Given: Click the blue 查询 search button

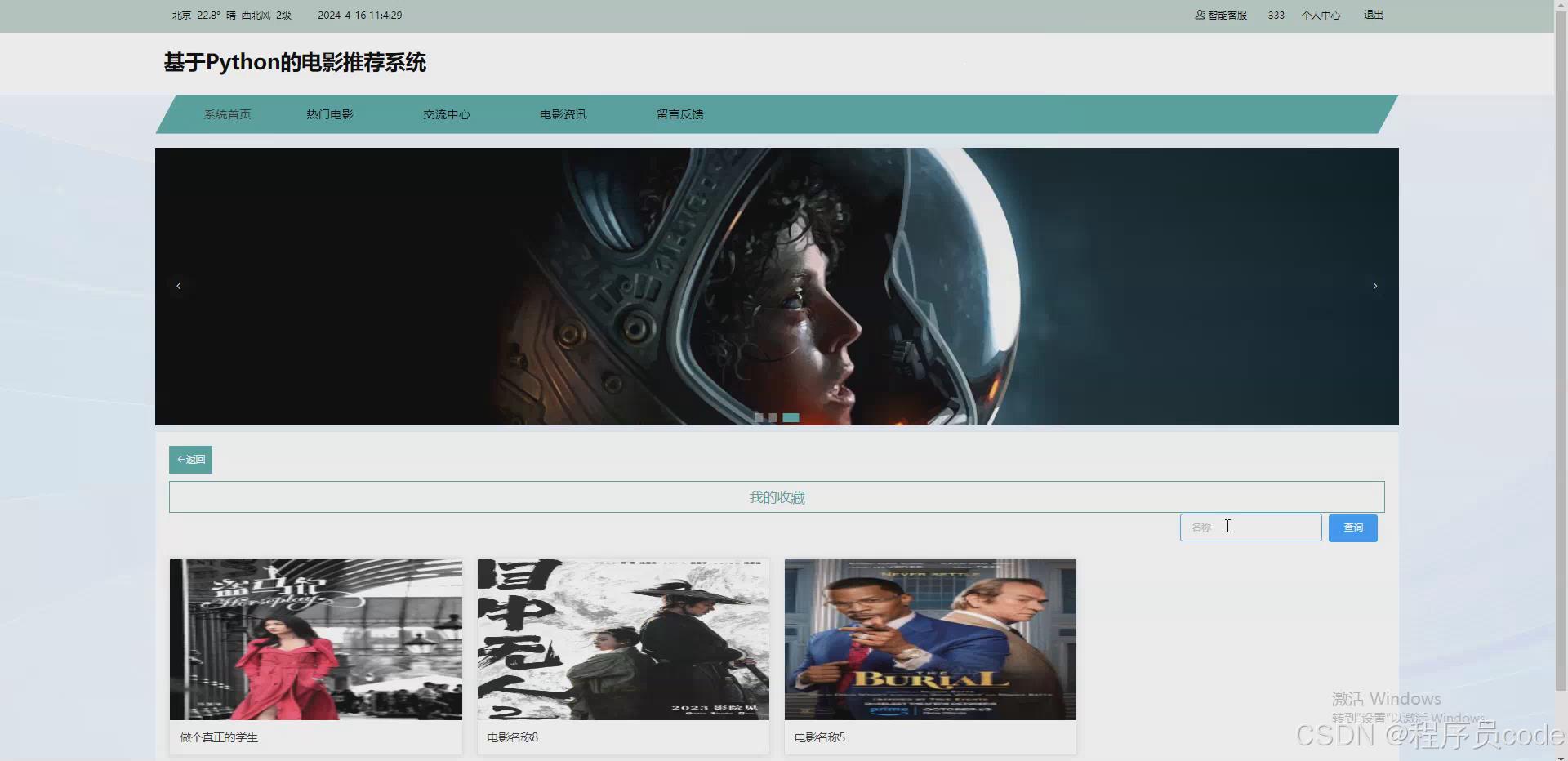Looking at the screenshot, I should pos(1352,527).
